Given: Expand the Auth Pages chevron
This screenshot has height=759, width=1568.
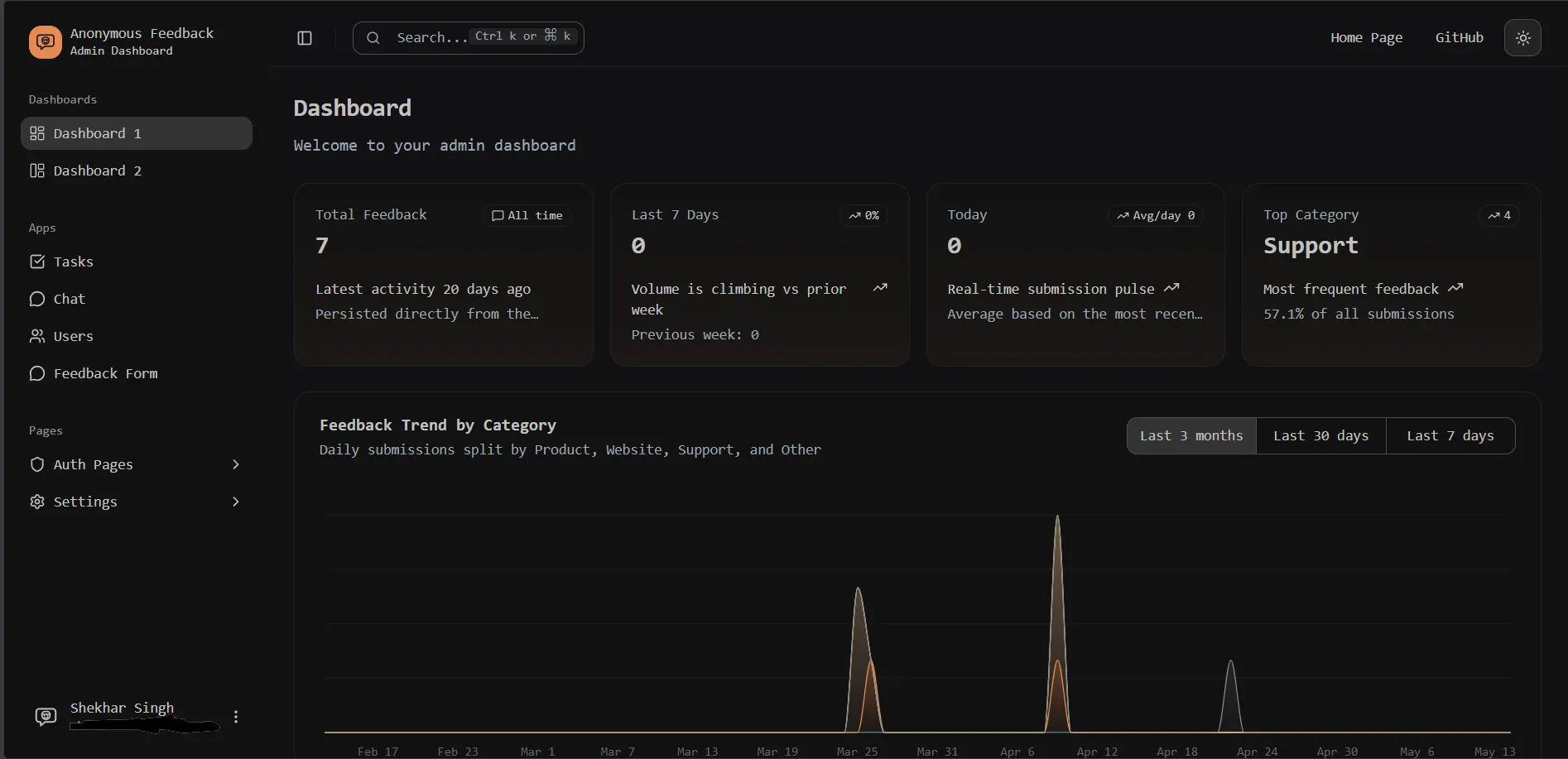Looking at the screenshot, I should click(x=236, y=464).
